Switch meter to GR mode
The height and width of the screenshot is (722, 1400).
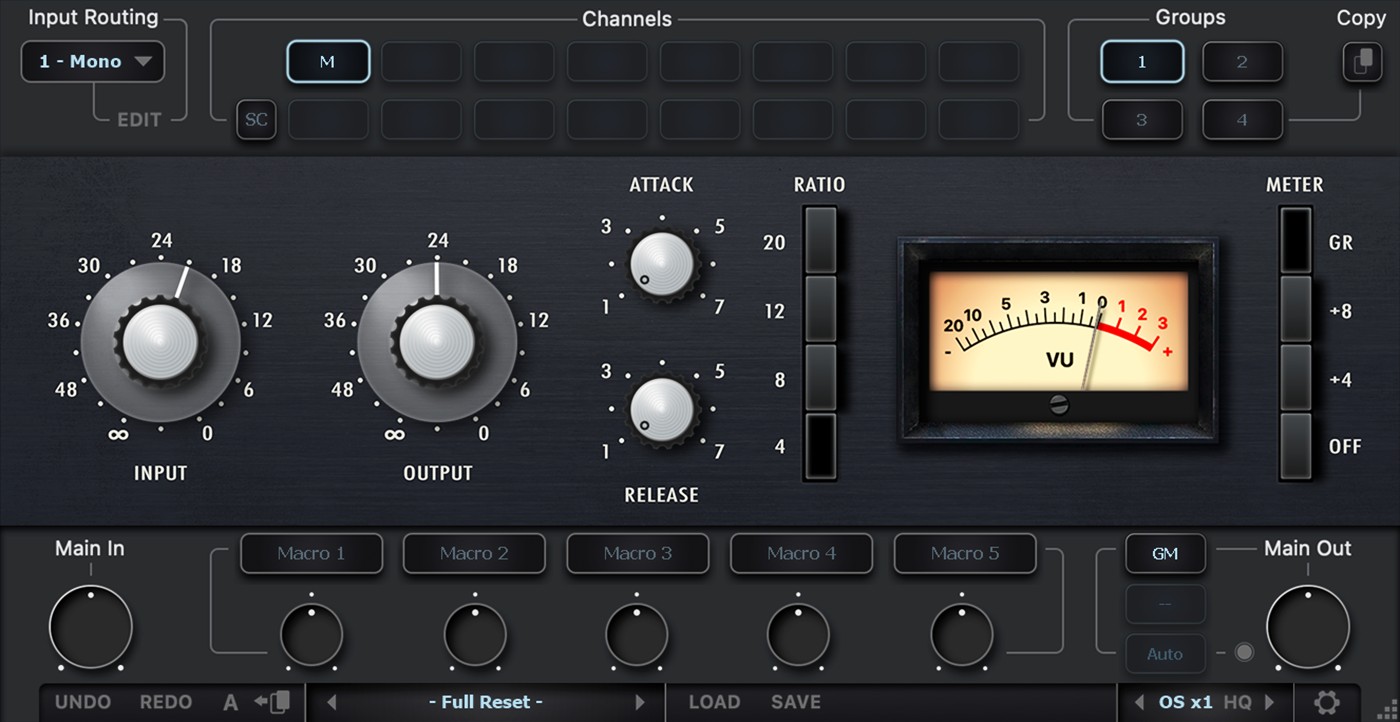click(x=1295, y=241)
